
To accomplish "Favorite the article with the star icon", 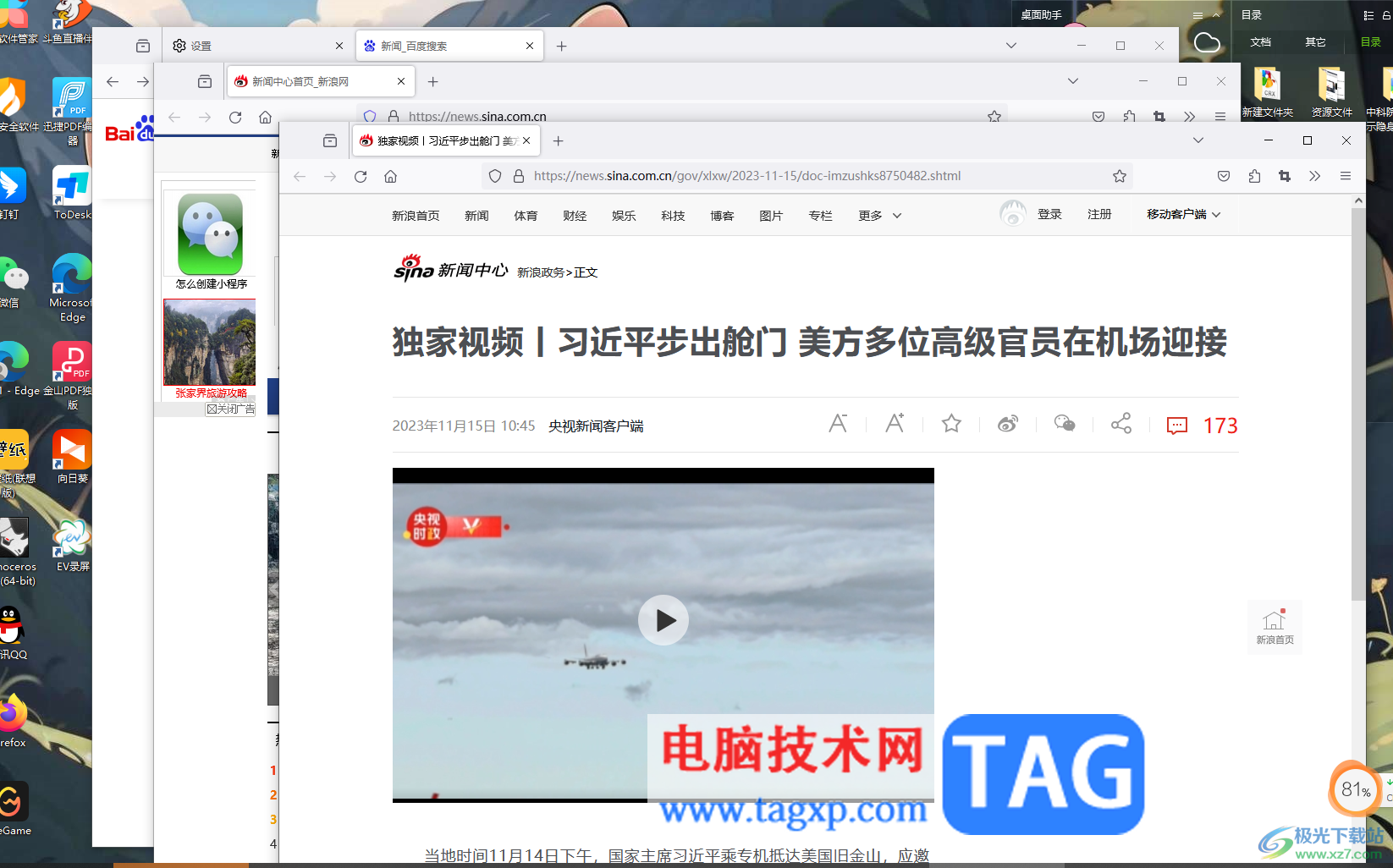I will (x=951, y=423).
